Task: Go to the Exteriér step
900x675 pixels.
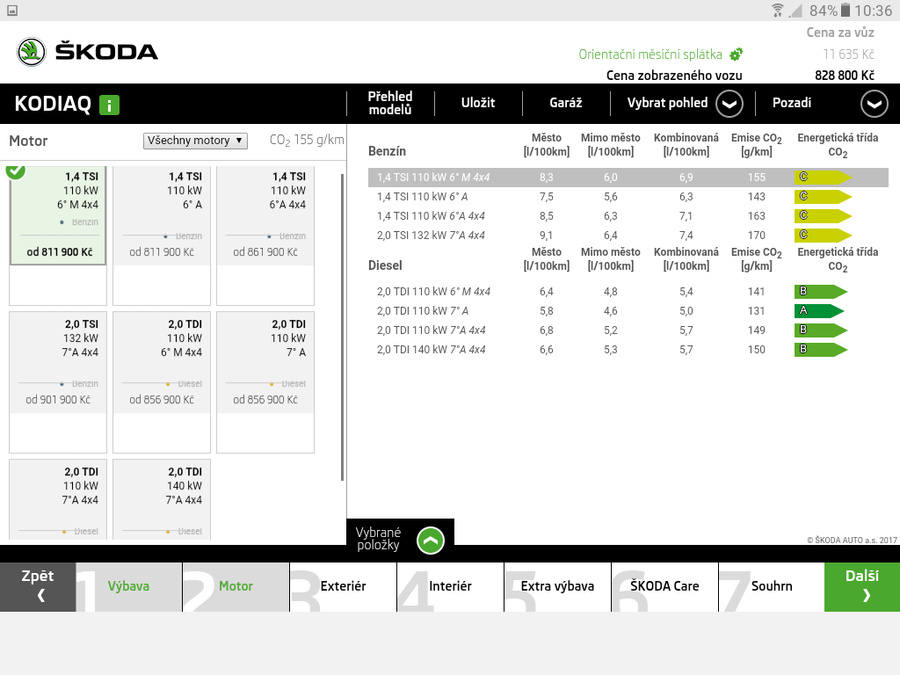Action: pyautogui.click(x=343, y=587)
